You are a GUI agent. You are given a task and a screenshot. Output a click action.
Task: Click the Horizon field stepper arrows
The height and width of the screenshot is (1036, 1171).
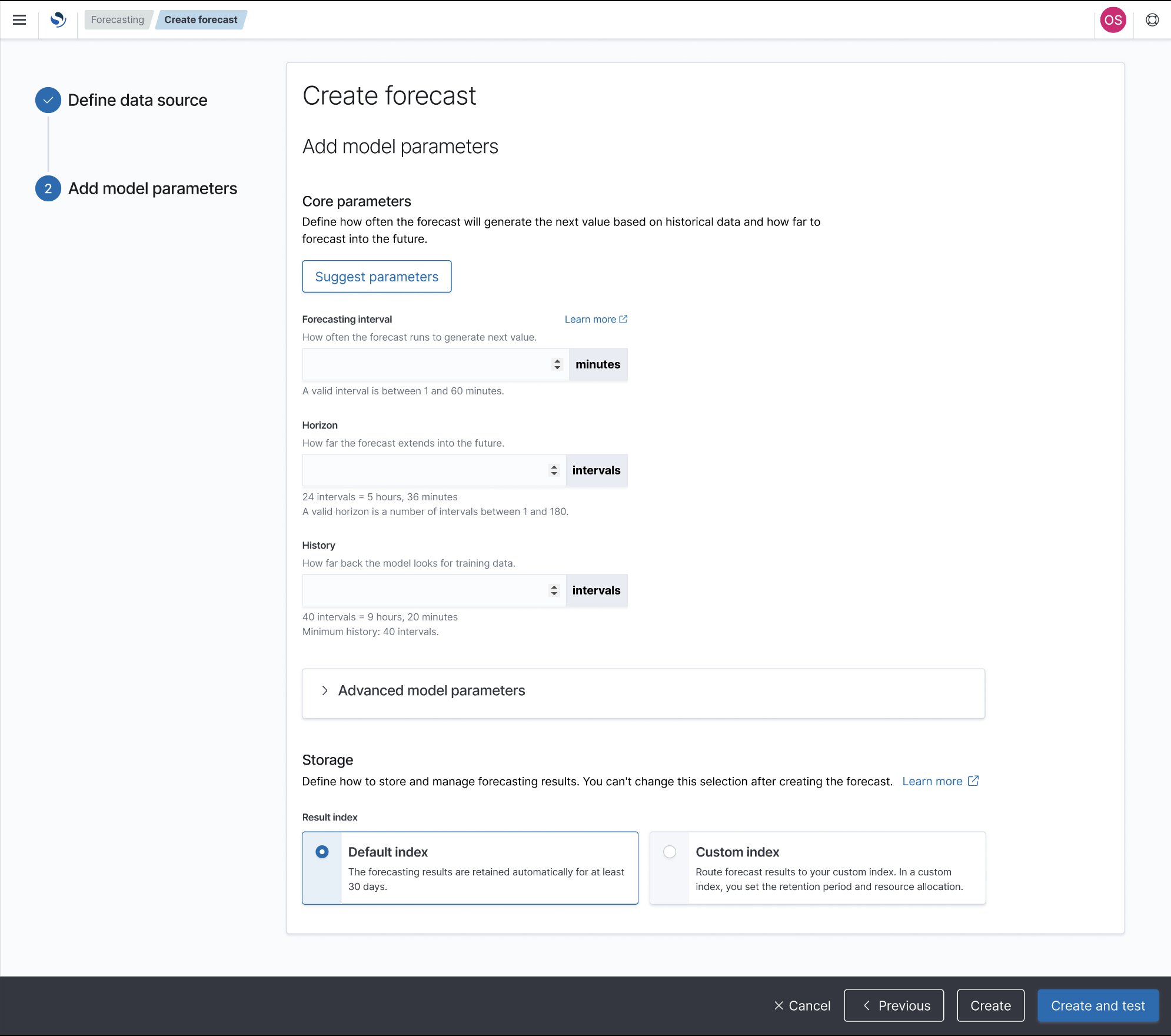tap(554, 470)
